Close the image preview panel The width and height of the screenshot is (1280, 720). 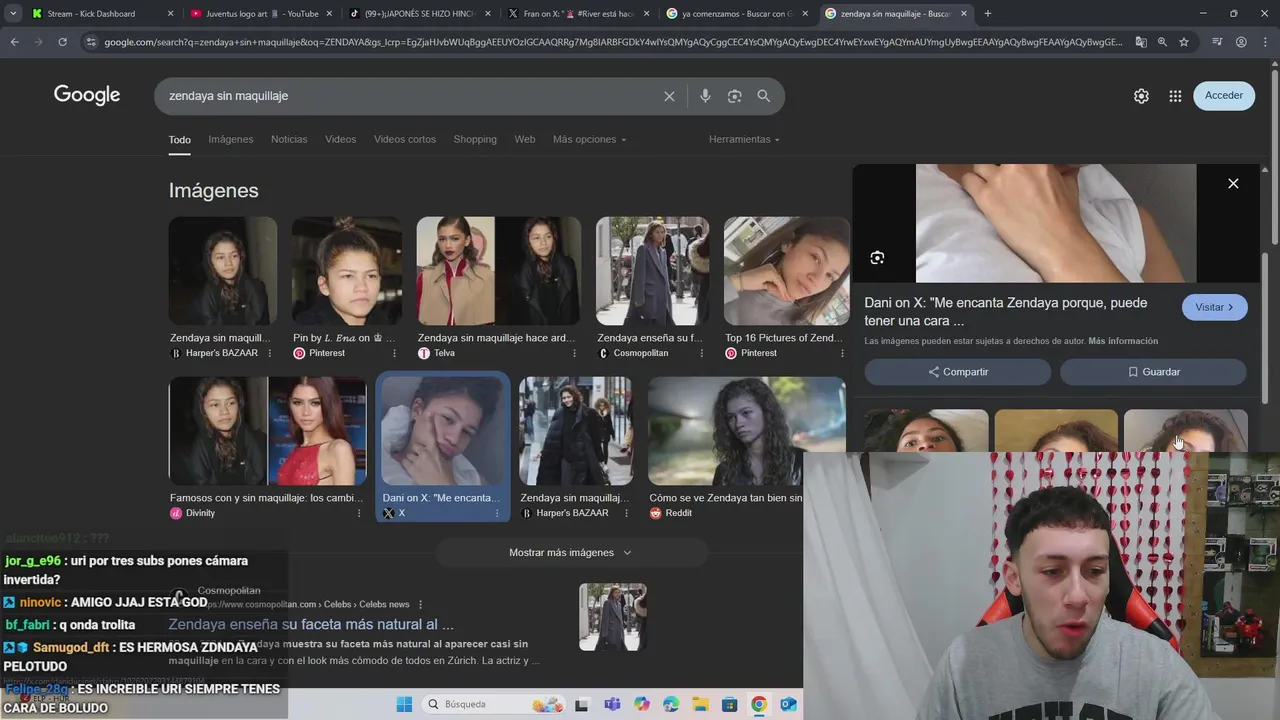(1233, 183)
